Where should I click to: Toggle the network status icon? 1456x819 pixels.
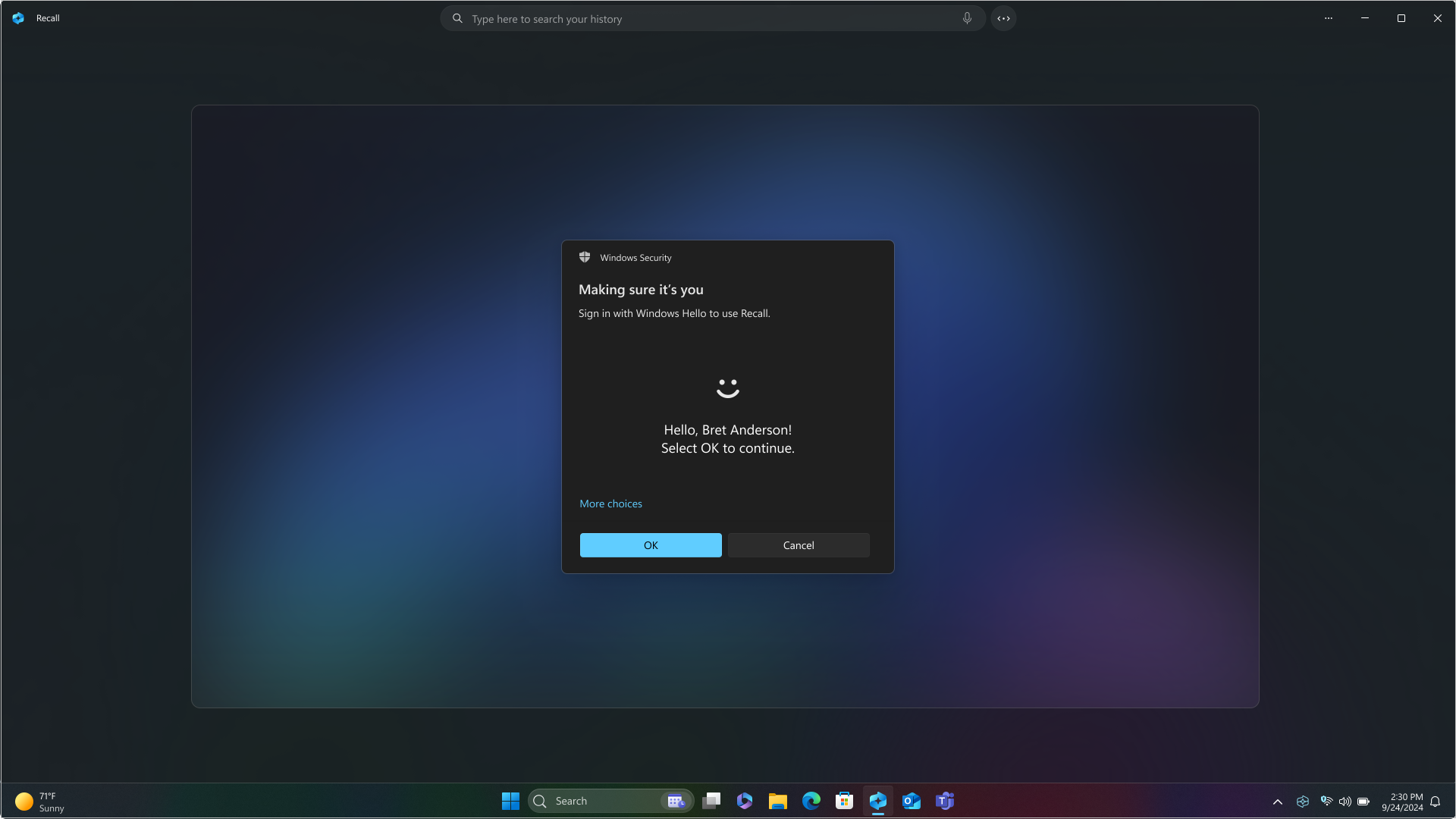click(1326, 801)
